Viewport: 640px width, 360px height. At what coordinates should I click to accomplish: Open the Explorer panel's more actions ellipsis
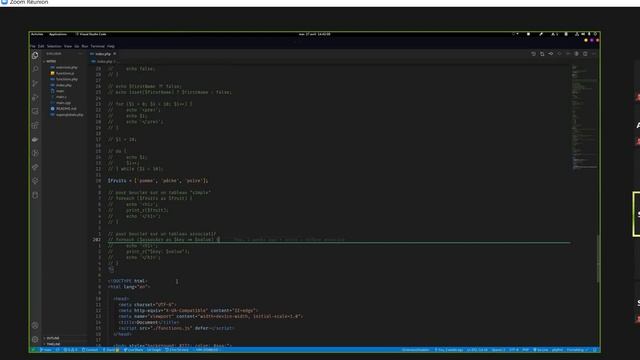point(80,53)
